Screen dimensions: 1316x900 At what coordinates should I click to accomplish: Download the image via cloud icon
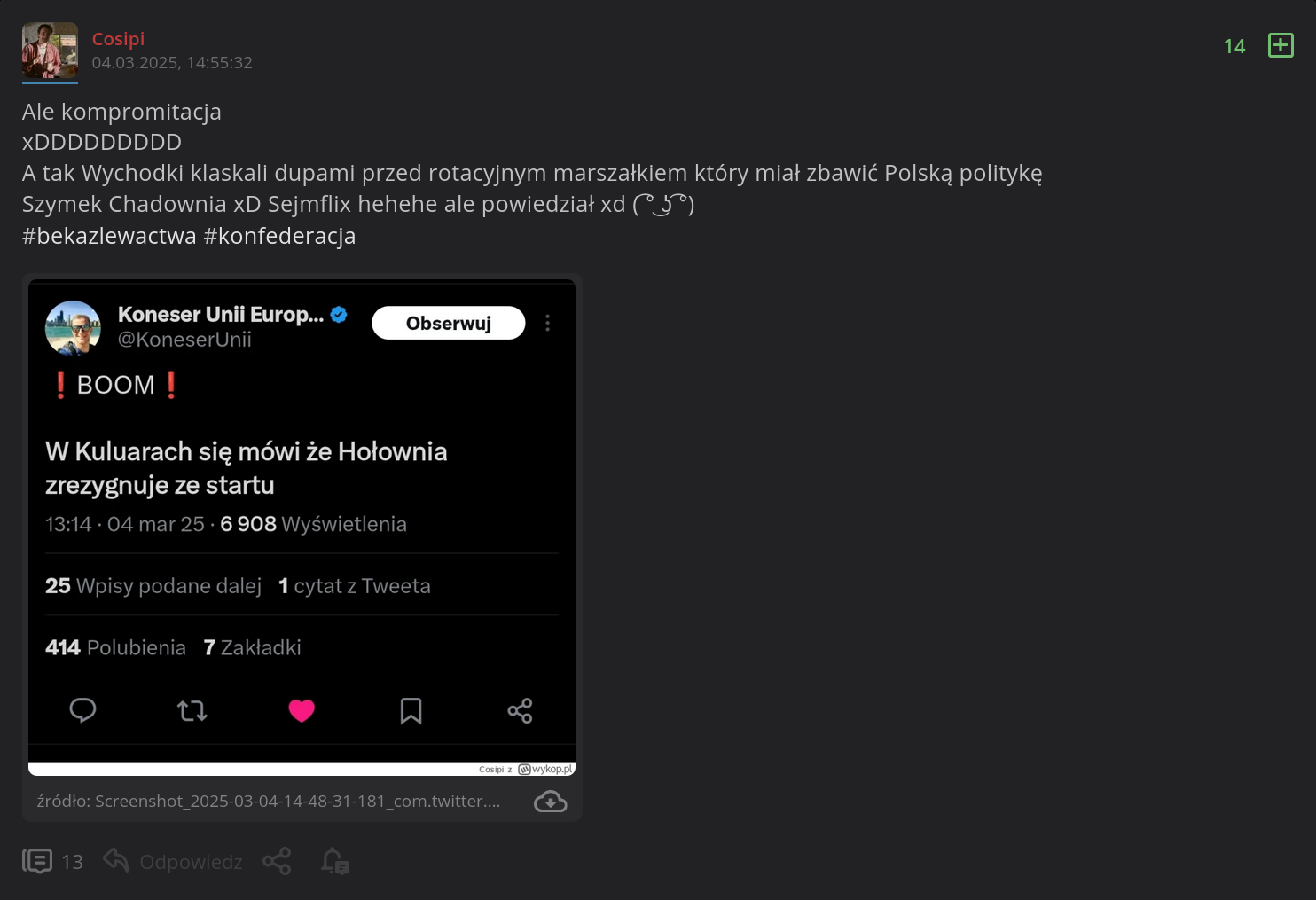pyautogui.click(x=550, y=802)
